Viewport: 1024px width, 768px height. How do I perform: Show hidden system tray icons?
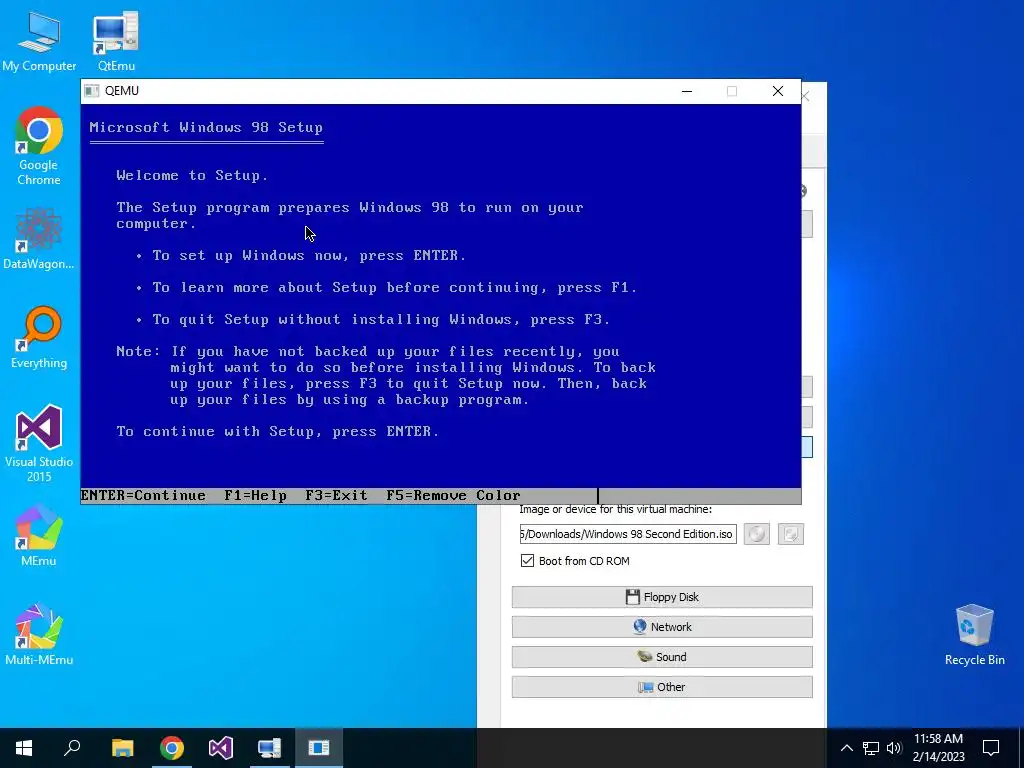pyautogui.click(x=846, y=748)
